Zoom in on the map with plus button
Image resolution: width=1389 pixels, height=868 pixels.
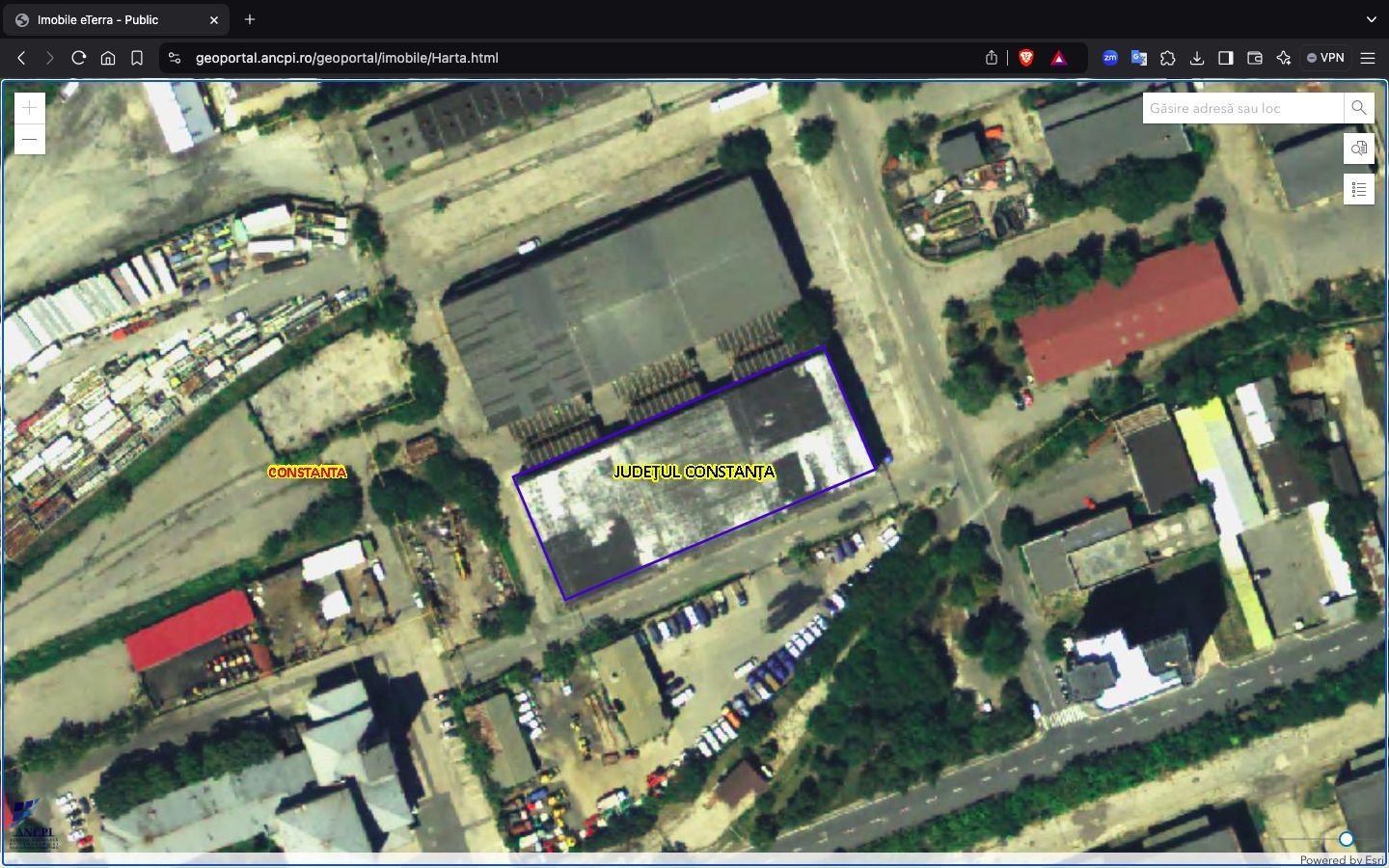point(30,108)
